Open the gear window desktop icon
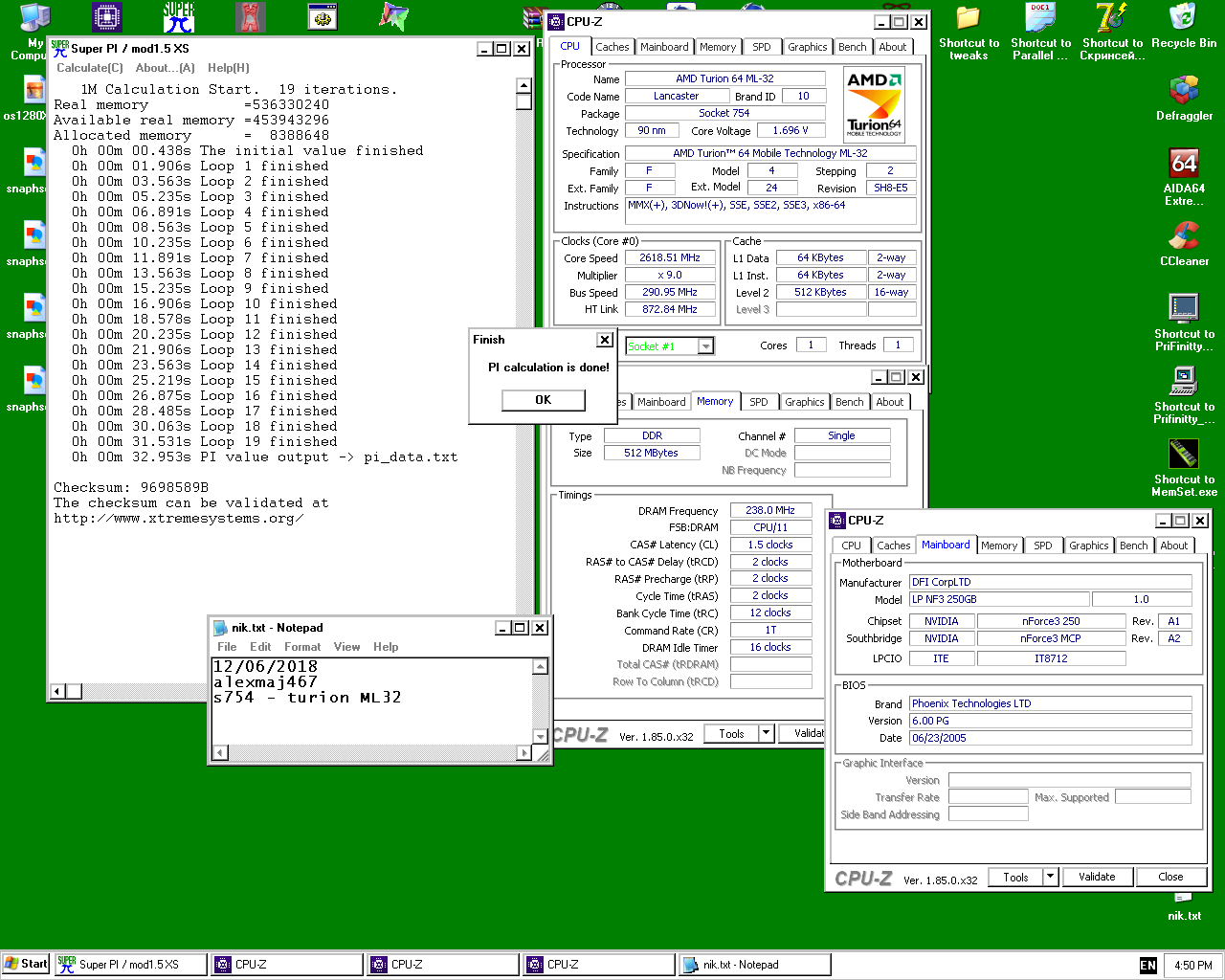 [x=323, y=16]
